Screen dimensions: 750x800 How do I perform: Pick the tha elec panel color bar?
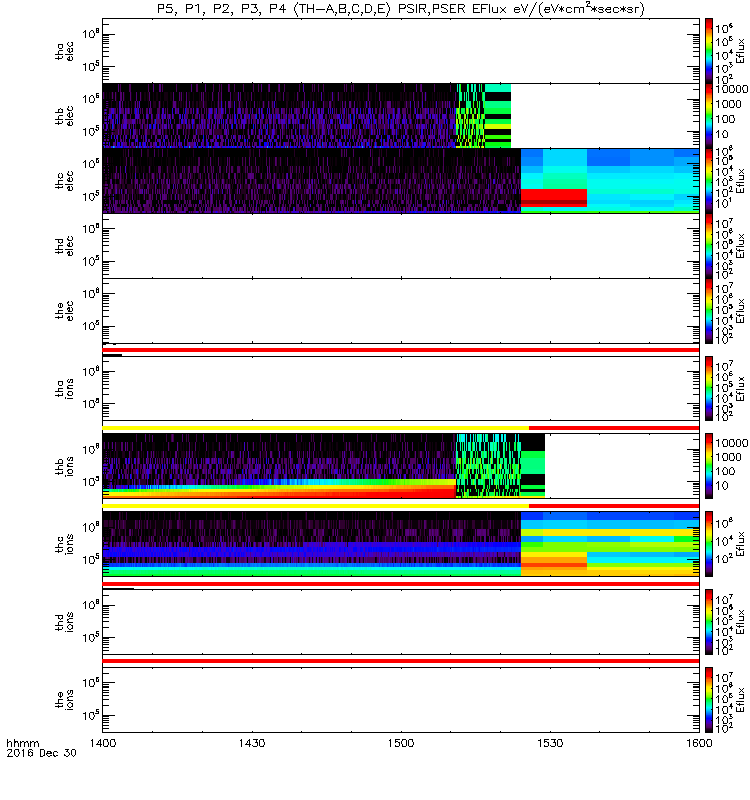tap(709, 51)
